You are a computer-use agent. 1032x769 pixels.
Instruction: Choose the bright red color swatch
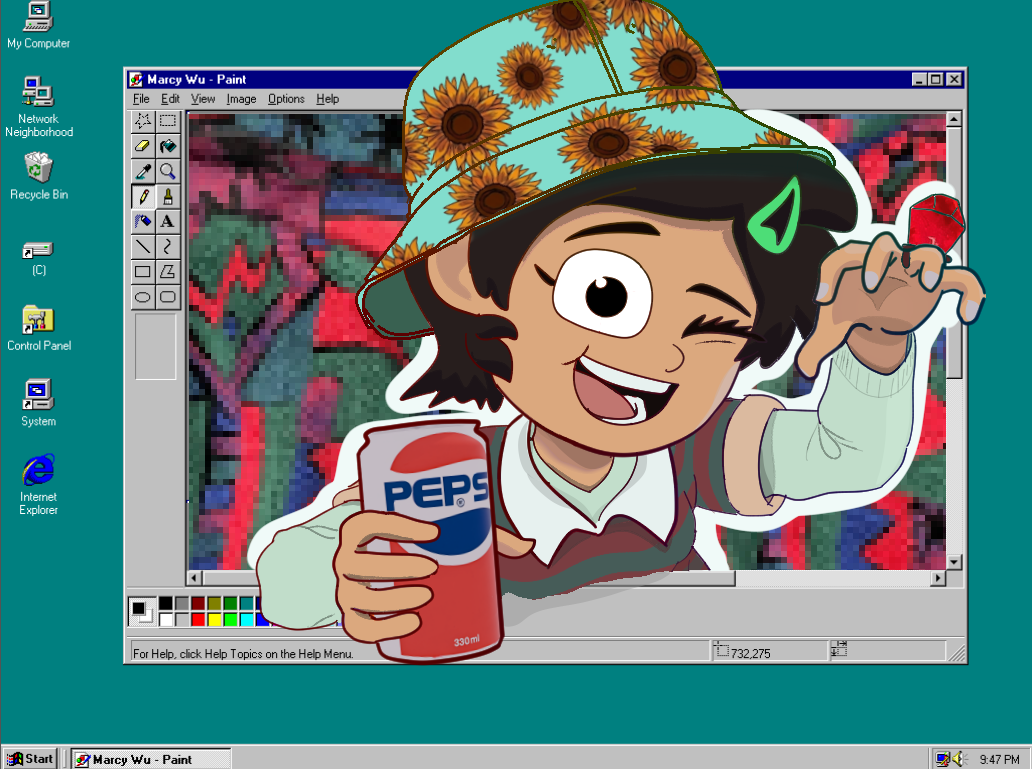click(197, 620)
